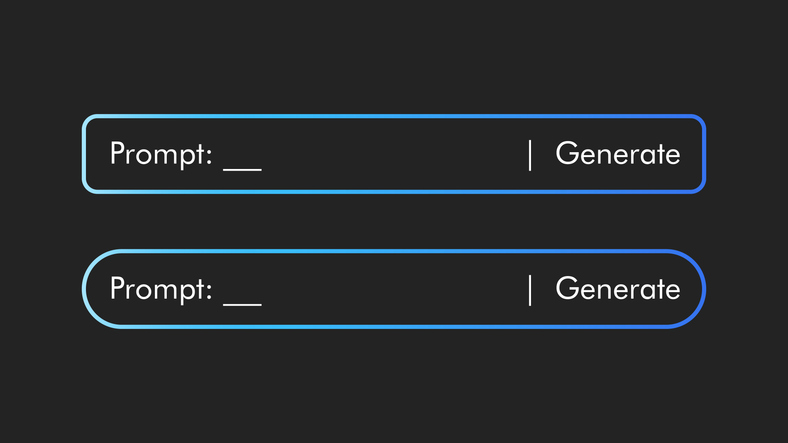Click the light-blue left border of the rectangular bar
Viewport: 788px width, 443px height.
[84, 154]
